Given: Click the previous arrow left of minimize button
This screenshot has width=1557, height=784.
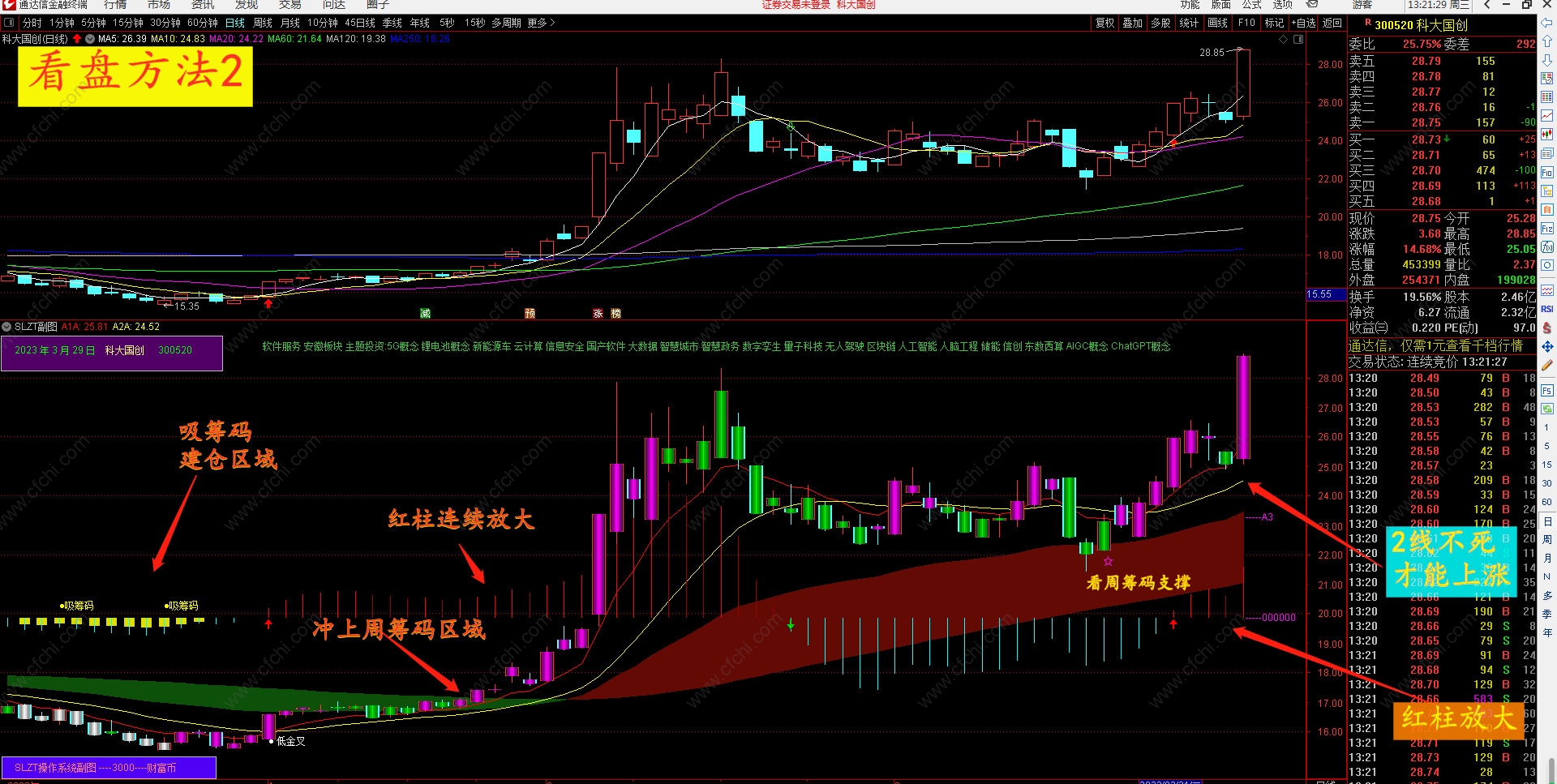Looking at the screenshot, I should [1487, 5].
